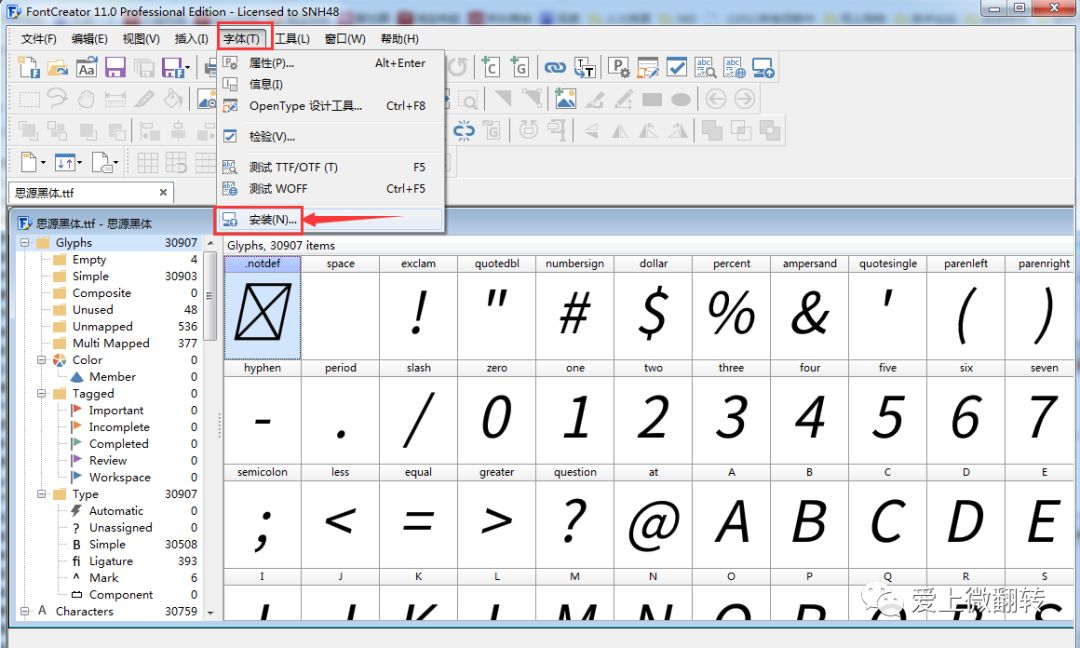Choose OpenType 设计工具... menu entry

(331, 105)
